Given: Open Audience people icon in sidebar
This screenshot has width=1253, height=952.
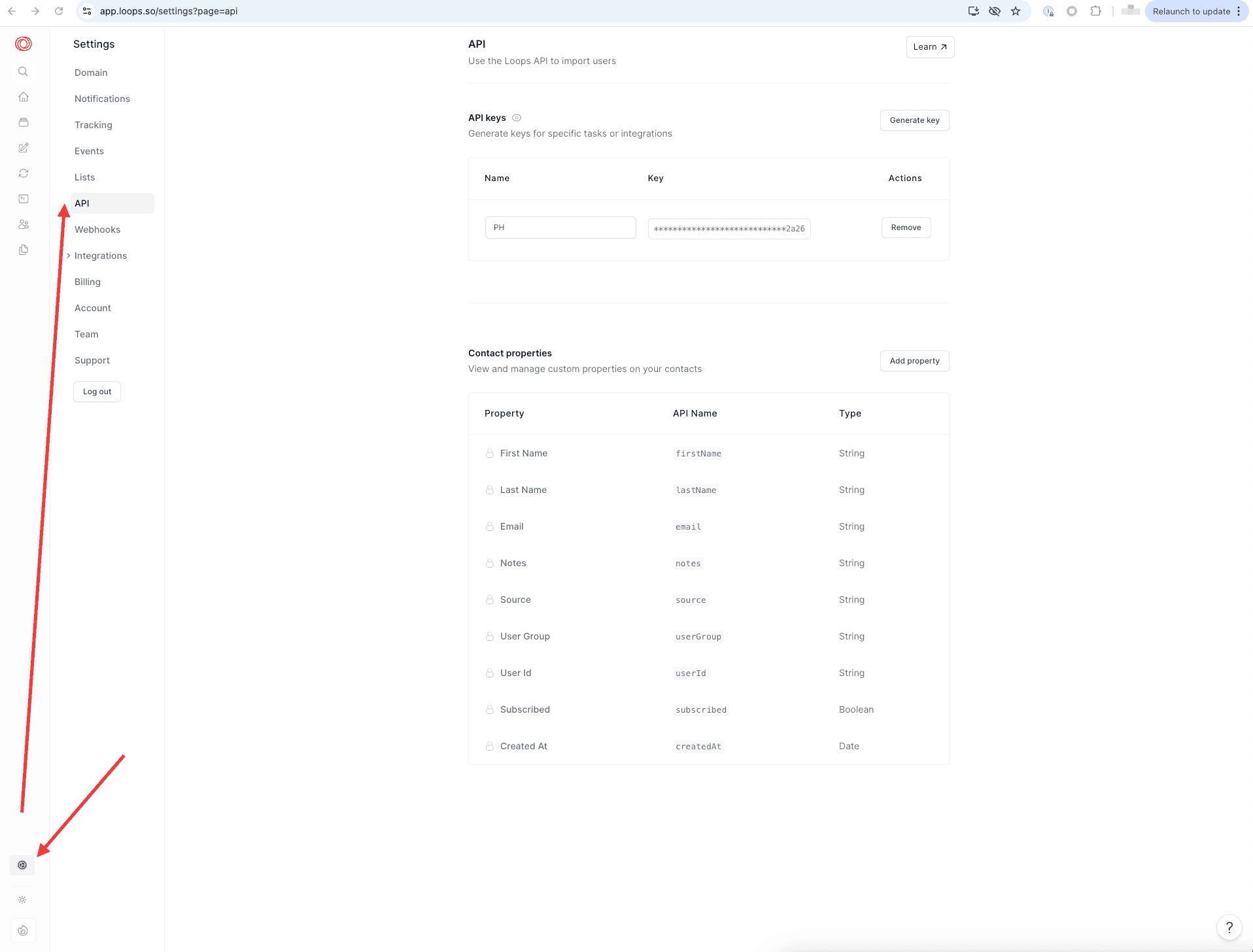Looking at the screenshot, I should pyautogui.click(x=24, y=224).
